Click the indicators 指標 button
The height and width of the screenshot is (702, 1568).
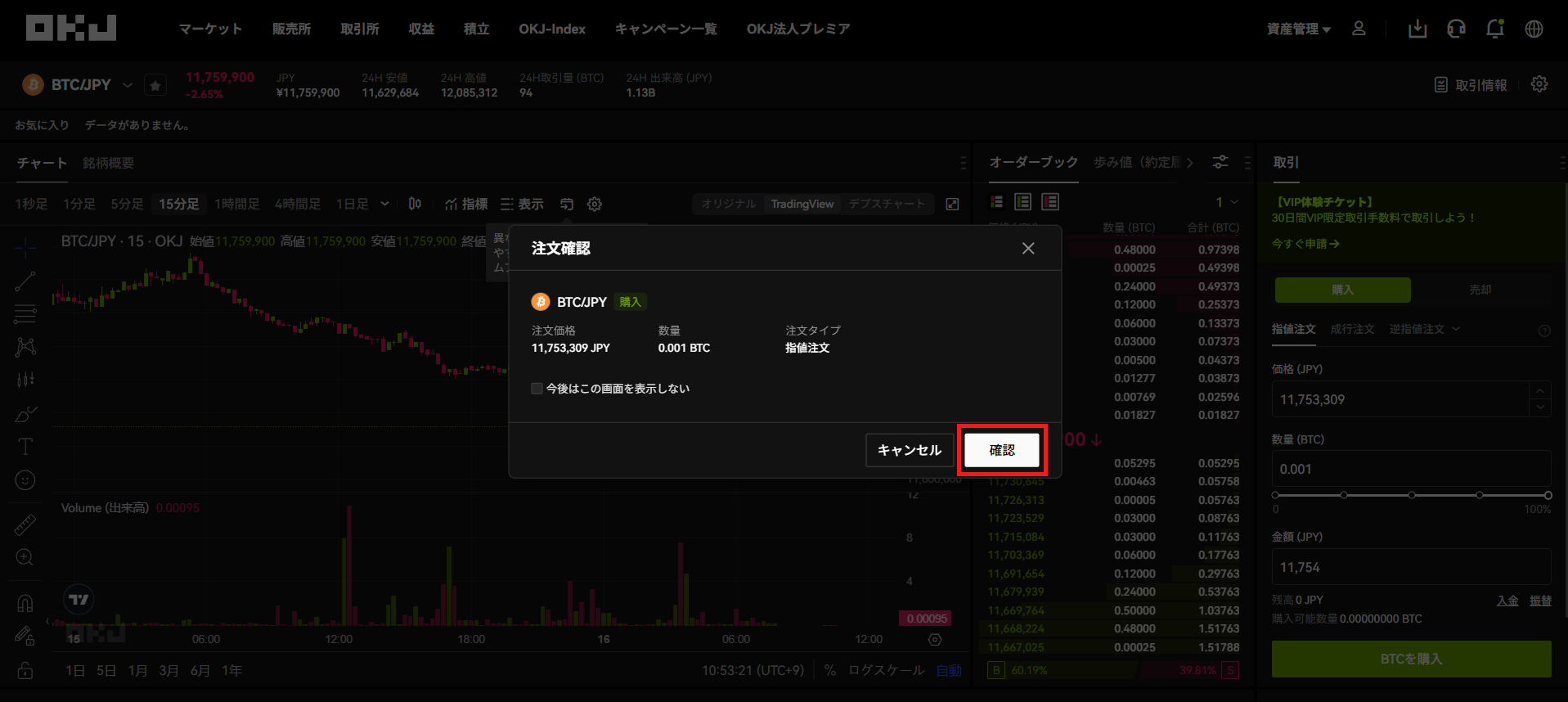pos(466,204)
